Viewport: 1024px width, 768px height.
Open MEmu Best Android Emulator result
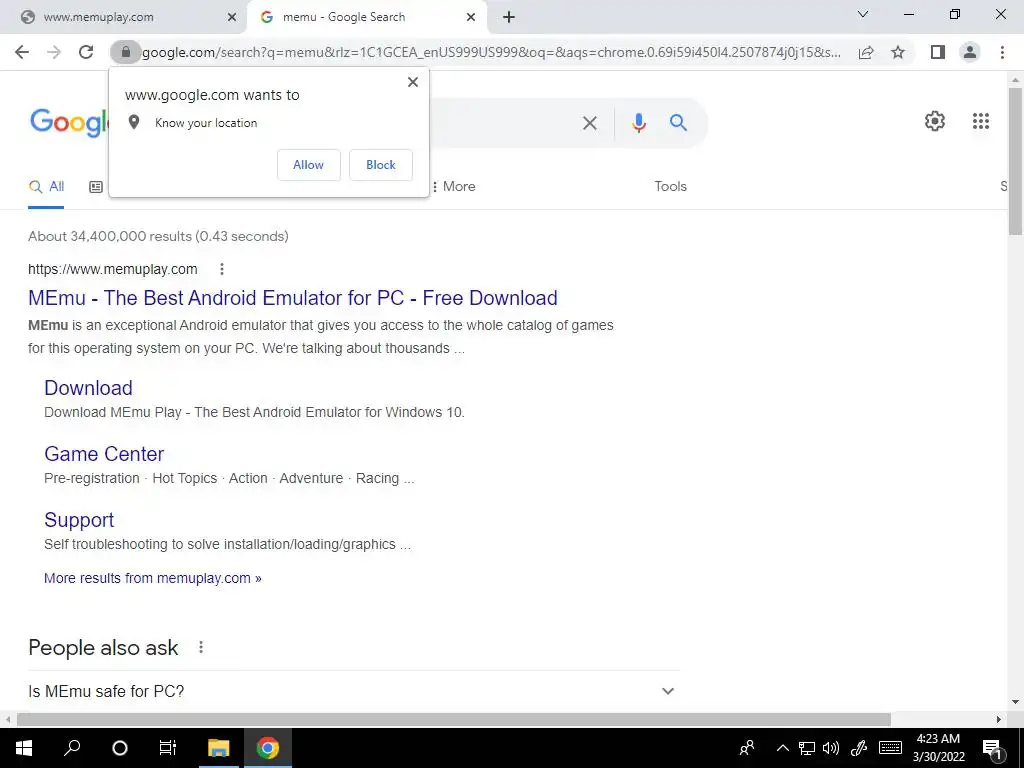click(293, 298)
